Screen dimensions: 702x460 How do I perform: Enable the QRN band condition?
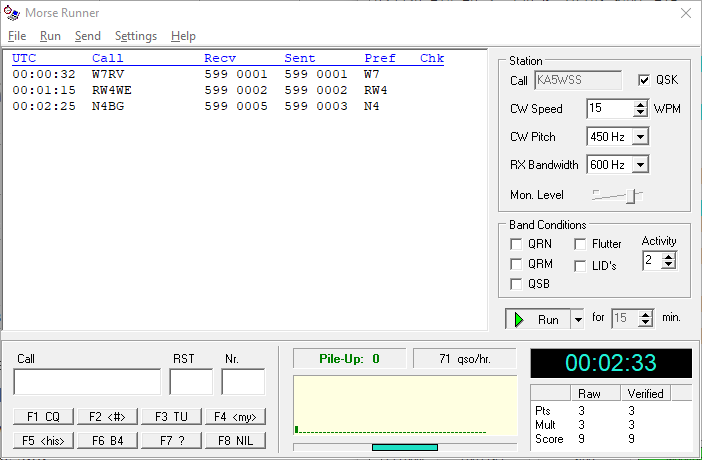tap(516, 244)
